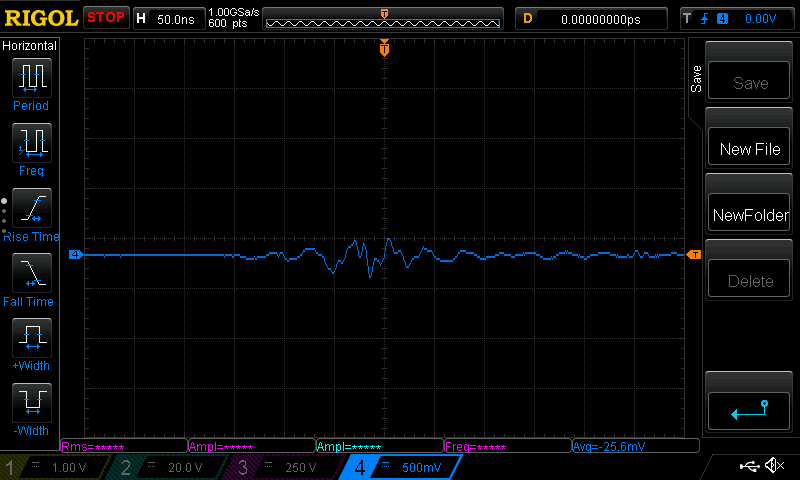Viewport: 800px width, 480px height.
Task: Click the Horizontal menu title
Action: click(x=30, y=45)
